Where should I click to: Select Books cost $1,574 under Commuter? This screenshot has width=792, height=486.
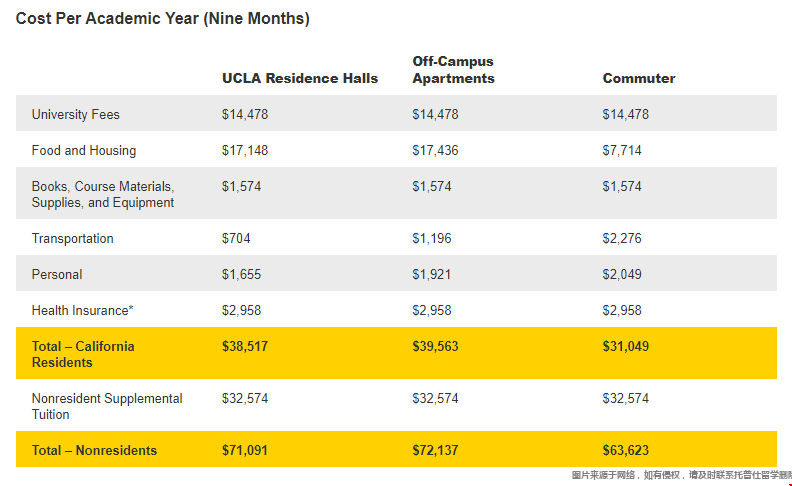pos(622,186)
